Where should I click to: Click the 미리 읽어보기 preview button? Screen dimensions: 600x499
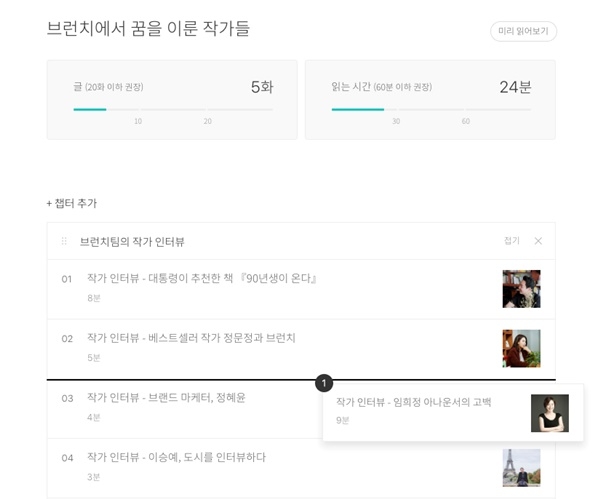[x=523, y=31]
